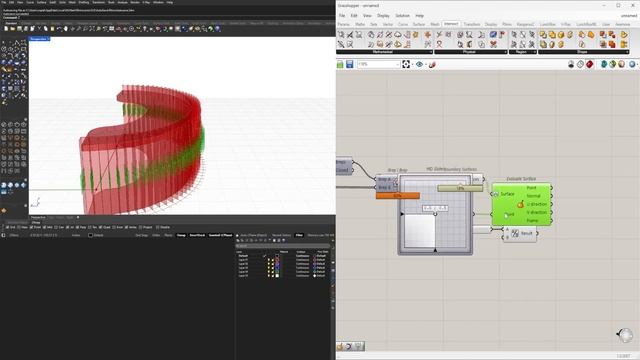640x360 pixels.
Task: Click the teal Preview Selected Only icon
Action: pyautogui.click(x=604, y=64)
